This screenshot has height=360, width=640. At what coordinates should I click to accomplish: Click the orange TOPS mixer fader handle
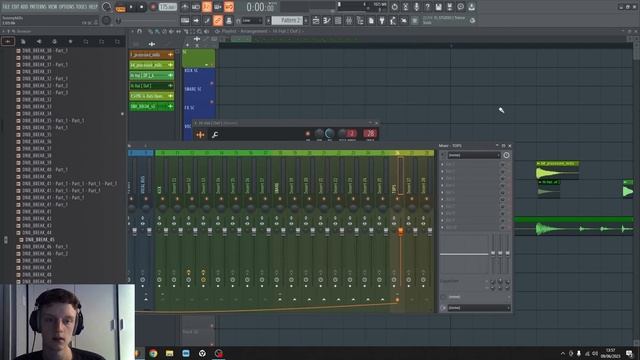click(400, 231)
